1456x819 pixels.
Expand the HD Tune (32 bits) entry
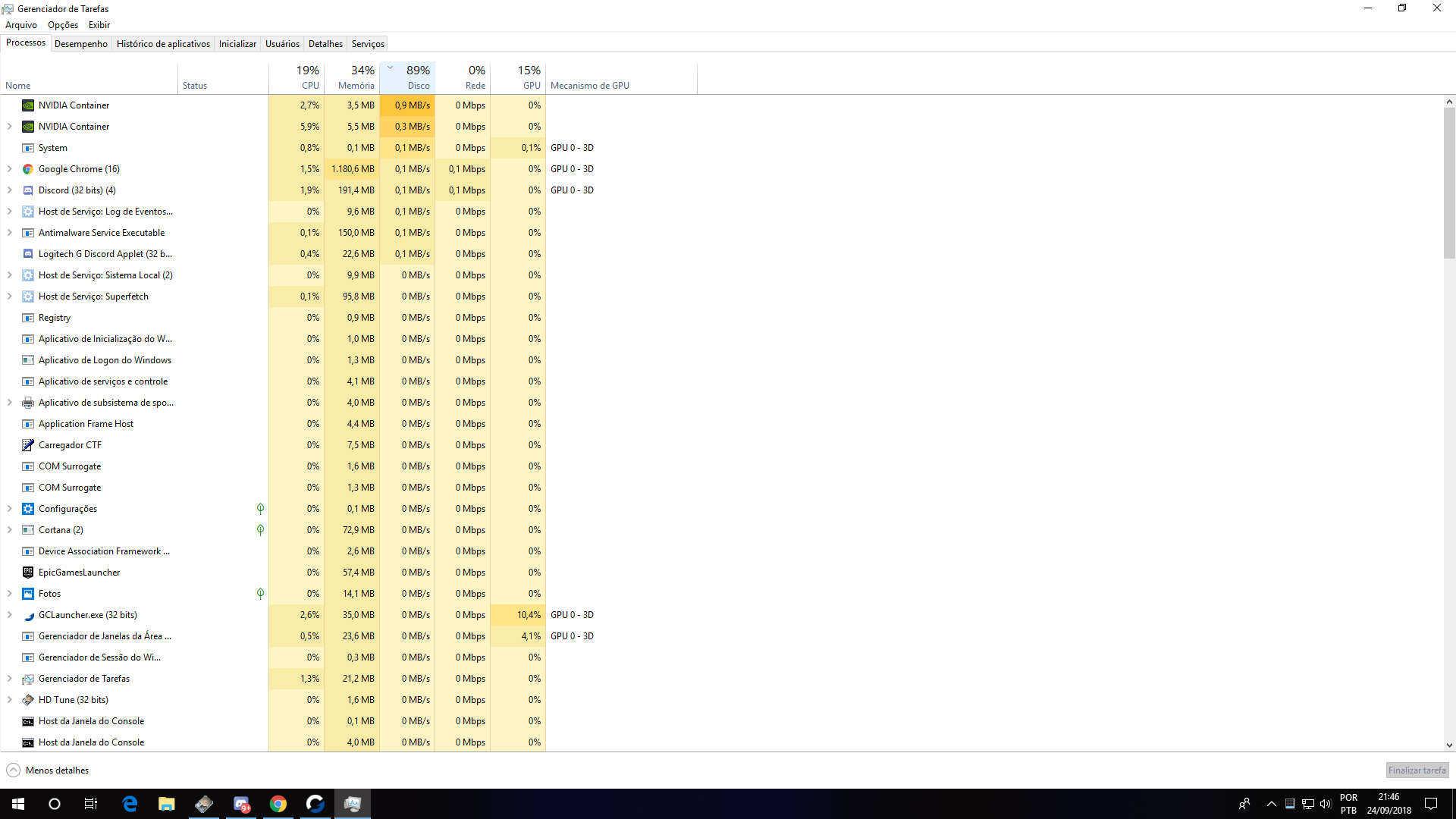point(10,700)
